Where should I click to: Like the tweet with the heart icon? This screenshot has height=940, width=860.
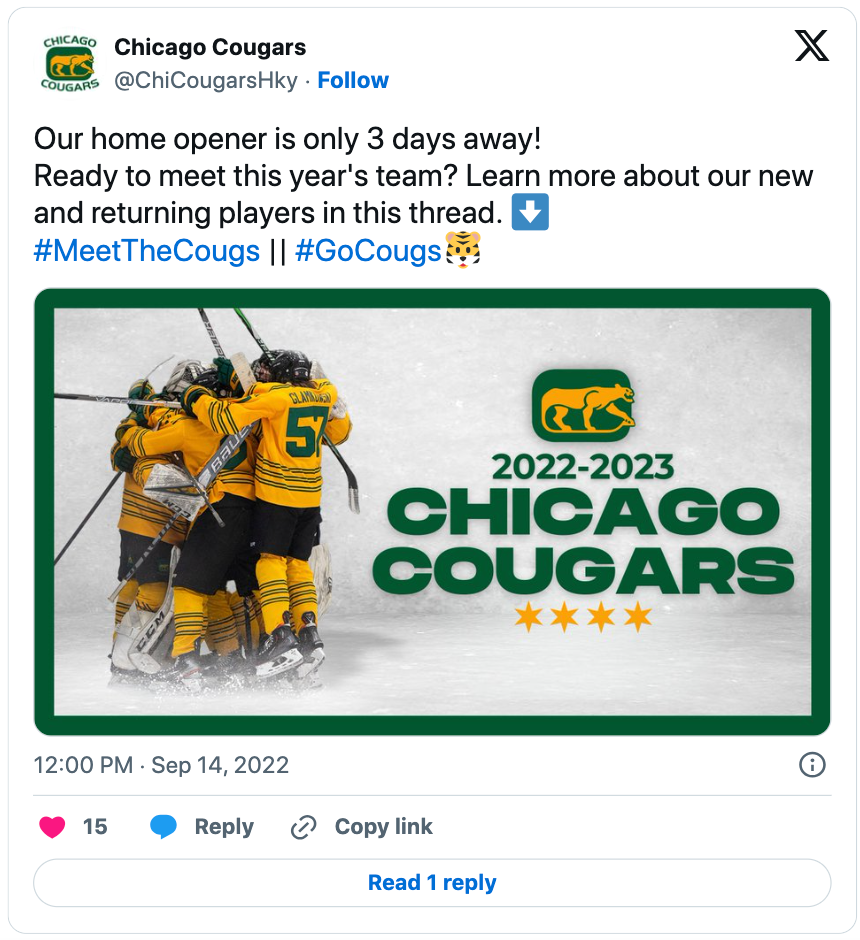coord(52,827)
